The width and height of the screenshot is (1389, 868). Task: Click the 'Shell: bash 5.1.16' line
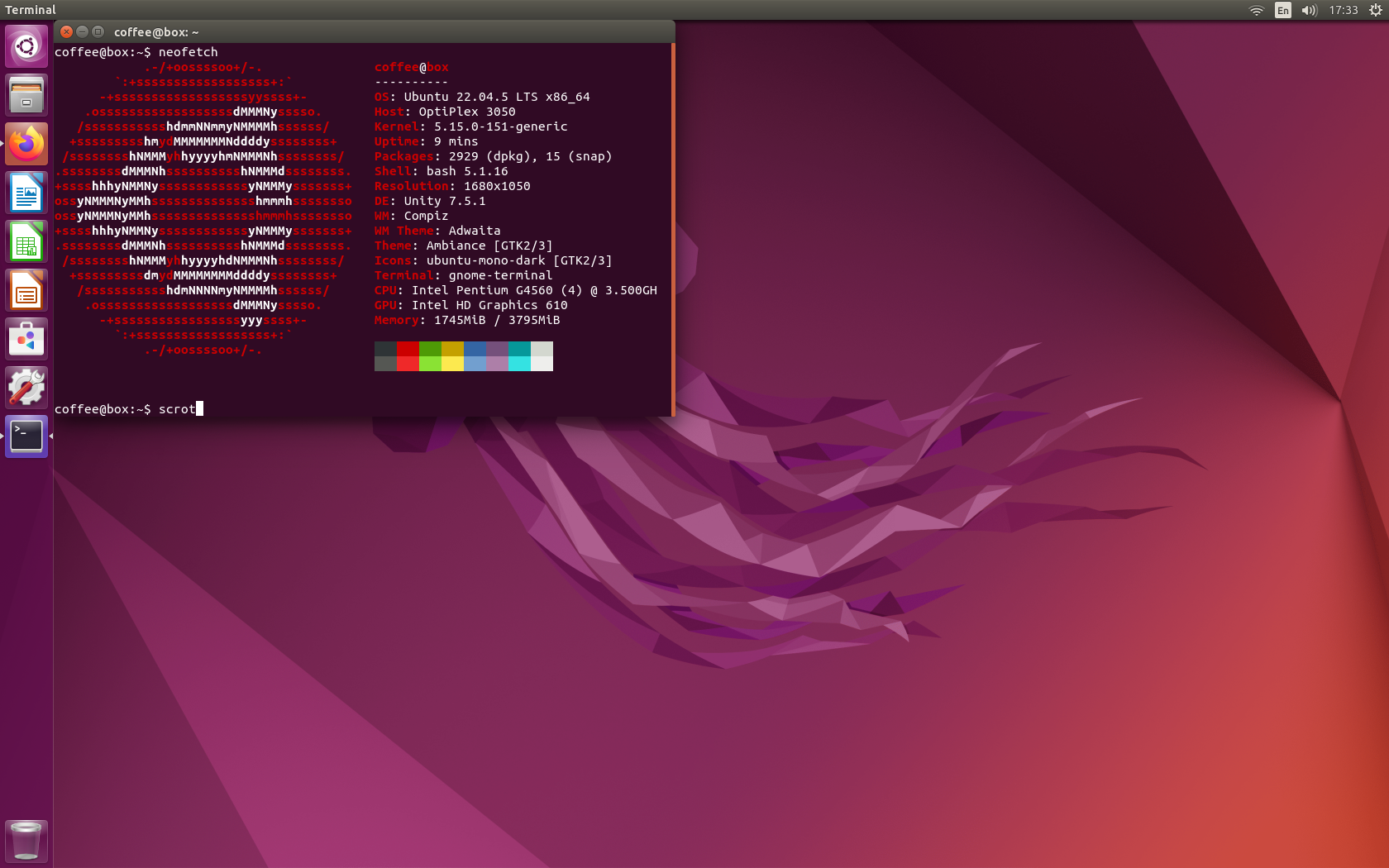441,171
